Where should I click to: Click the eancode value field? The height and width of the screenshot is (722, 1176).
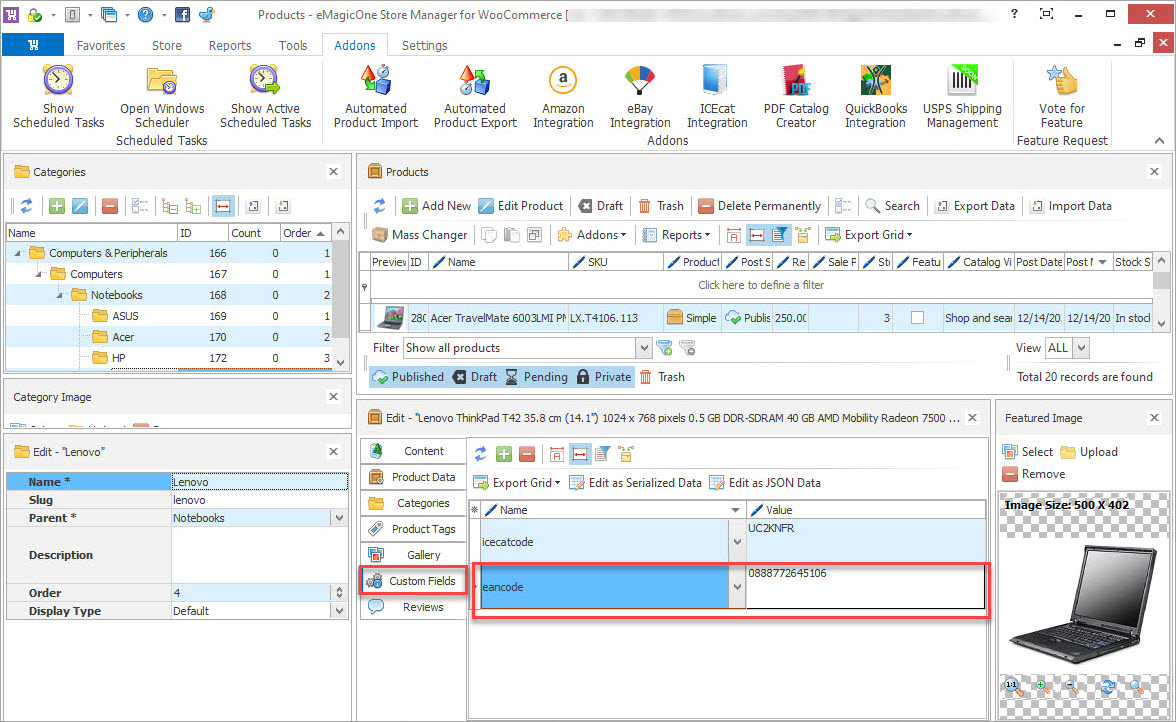point(865,586)
